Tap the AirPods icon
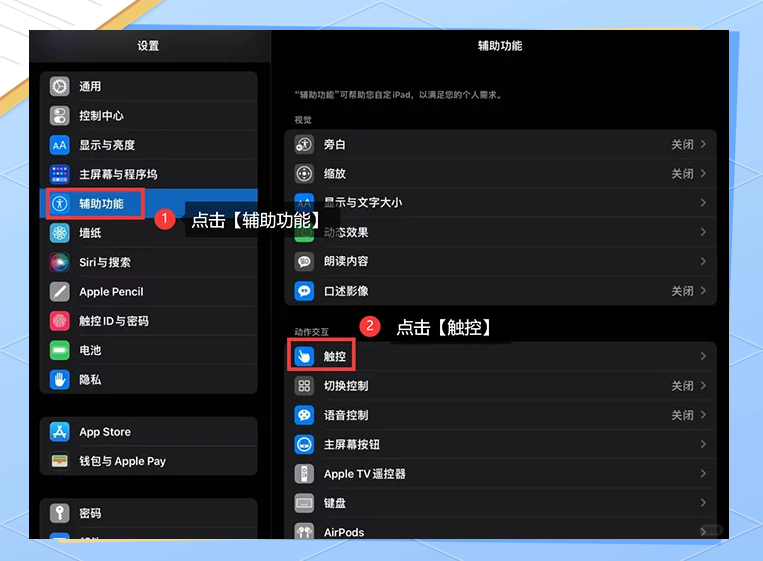The image size is (763, 561). click(x=304, y=531)
